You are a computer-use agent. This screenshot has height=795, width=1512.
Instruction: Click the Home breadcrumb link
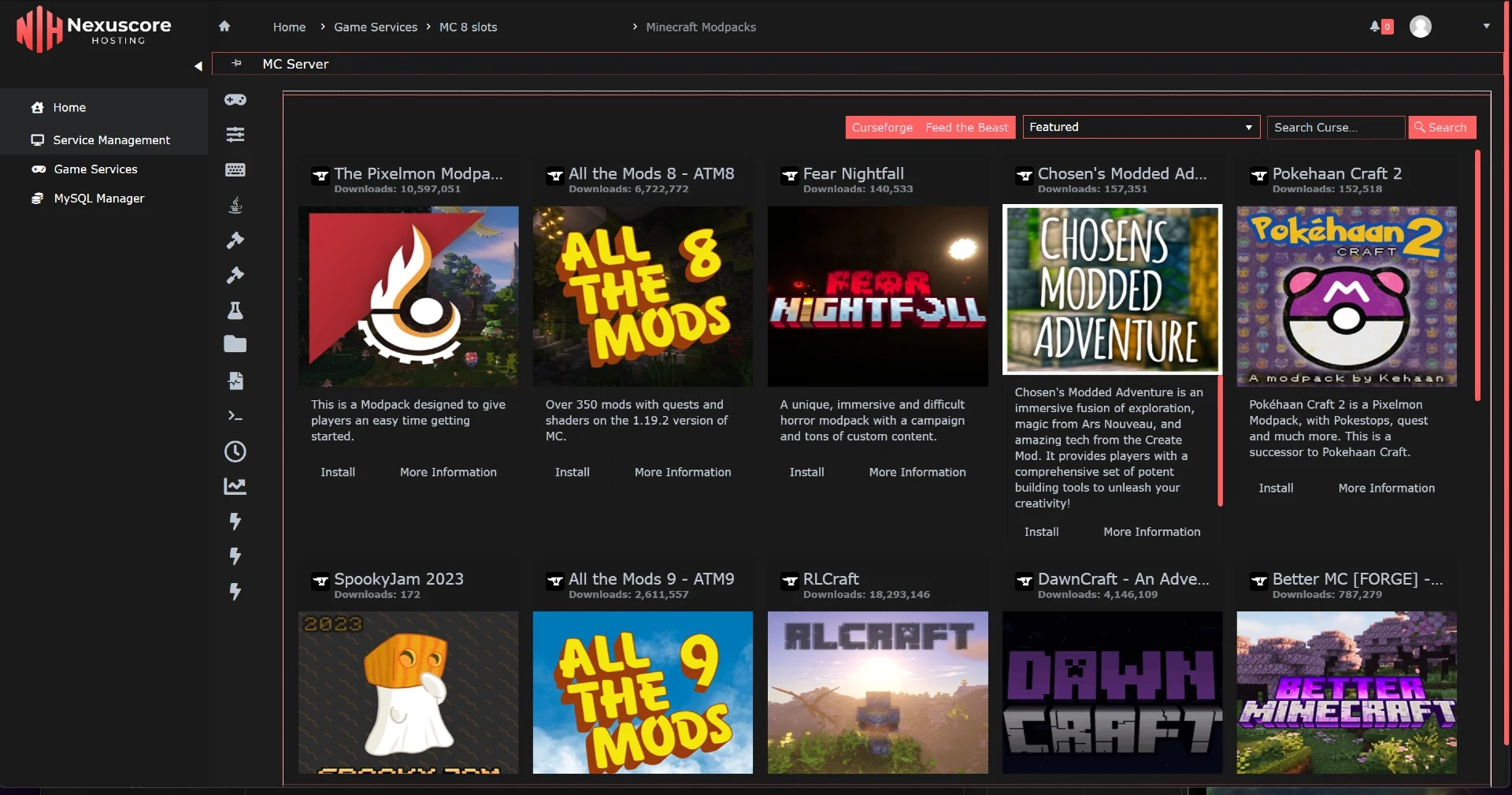tap(289, 27)
